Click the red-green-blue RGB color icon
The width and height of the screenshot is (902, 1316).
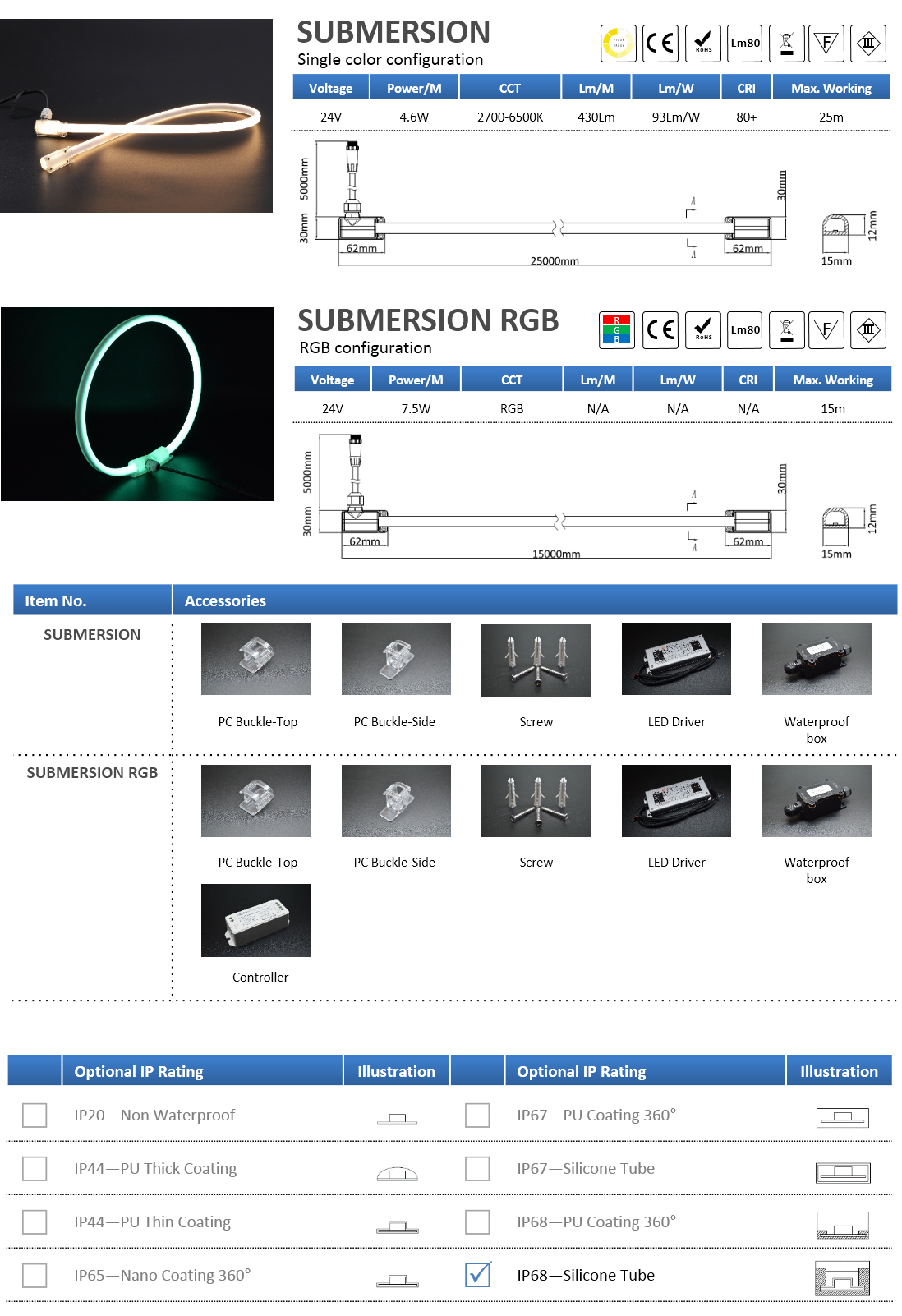coord(616,329)
